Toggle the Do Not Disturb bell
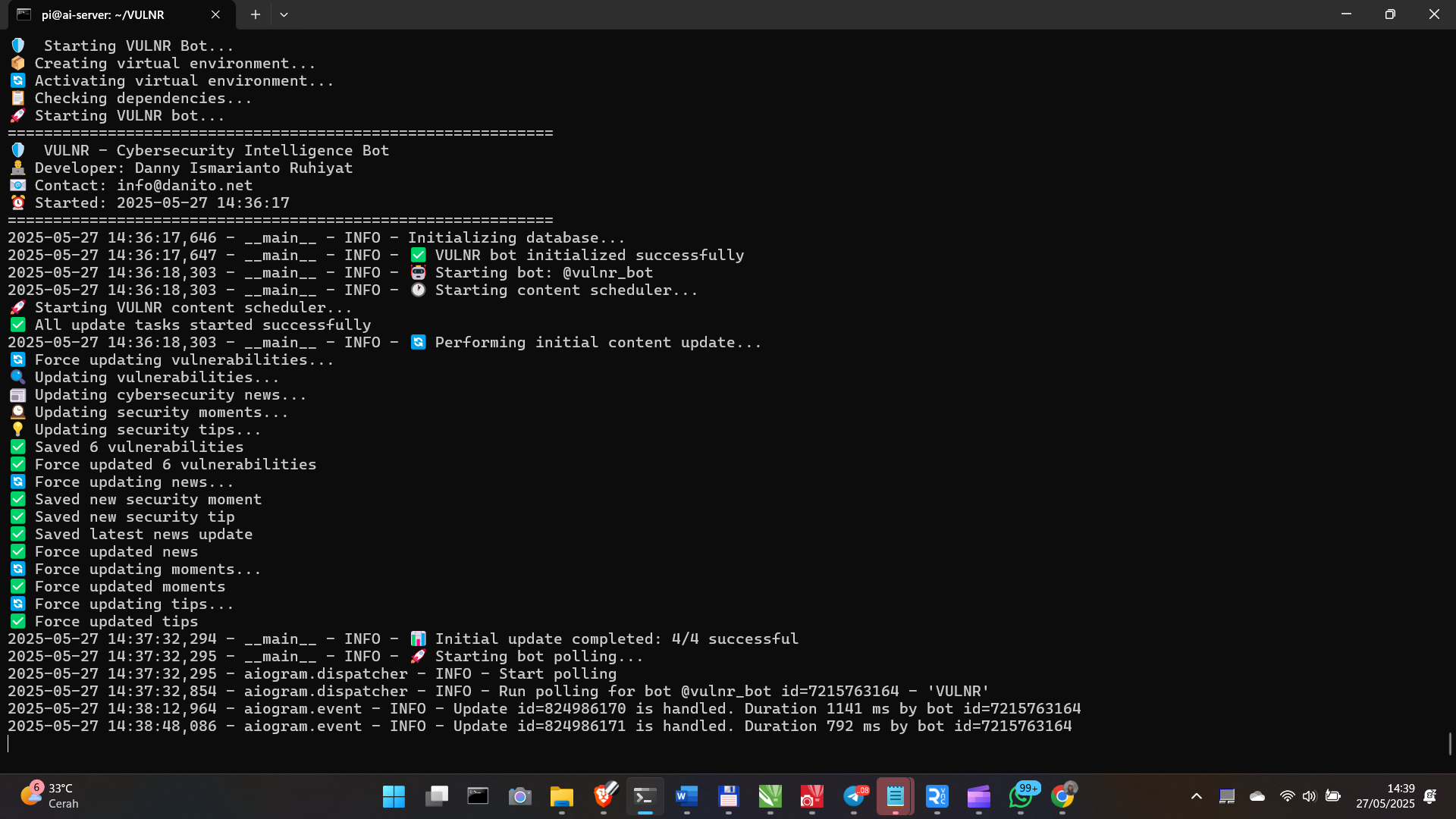Viewport: 1456px width, 819px height. 1431,796
